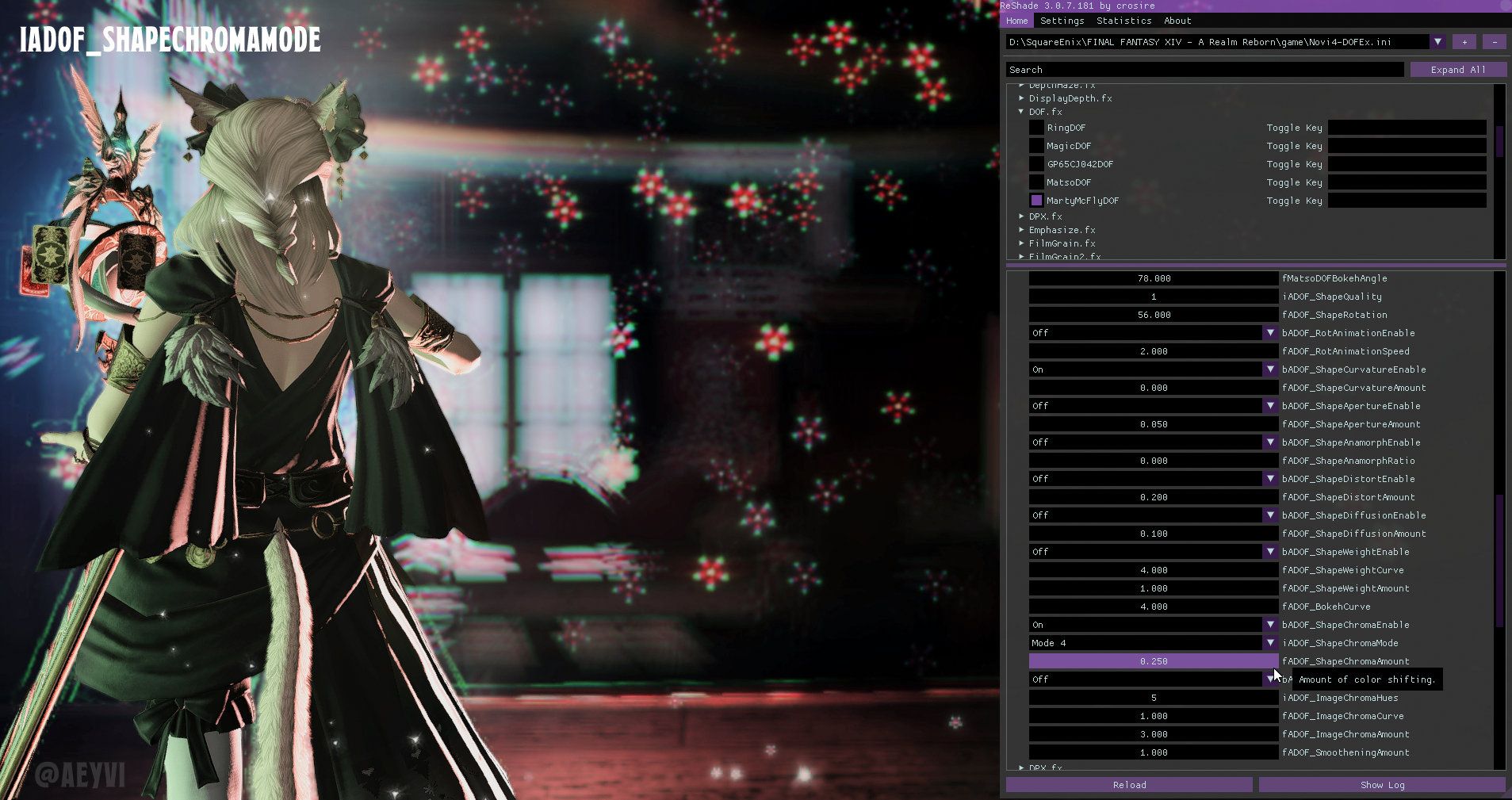Image resolution: width=1512 pixels, height=800 pixels.
Task: Click the Show Log button
Action: [1382, 785]
